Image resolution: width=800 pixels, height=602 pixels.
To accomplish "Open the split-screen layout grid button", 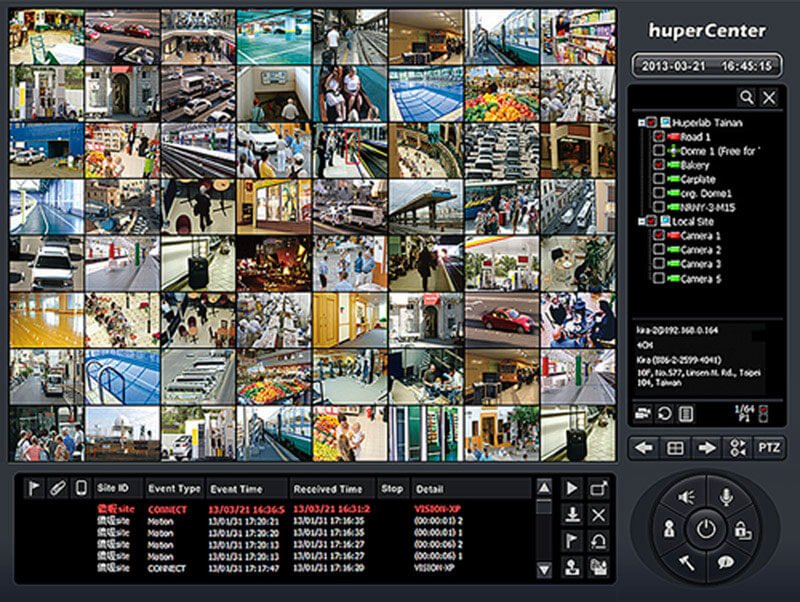I will pos(676,448).
